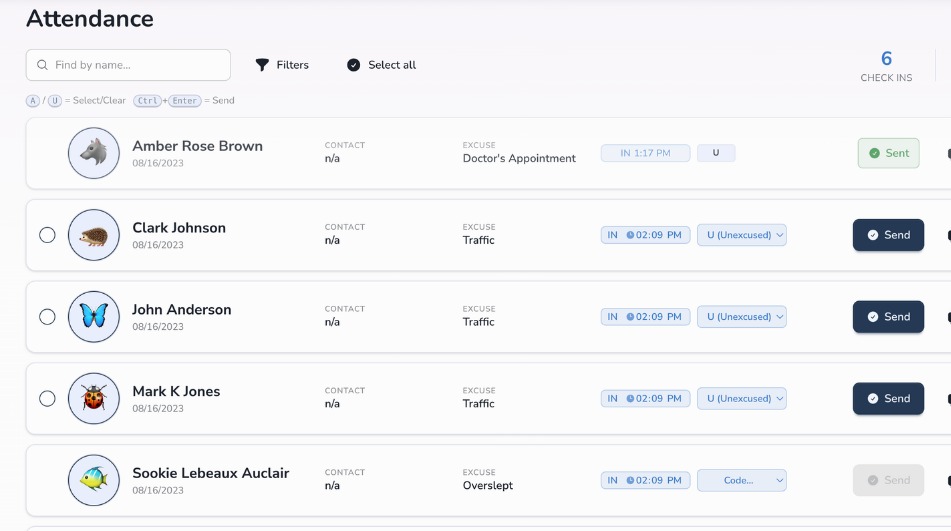
Task: Open Sookie Lebeaux Auclair's fish avatar
Action: pos(93,480)
